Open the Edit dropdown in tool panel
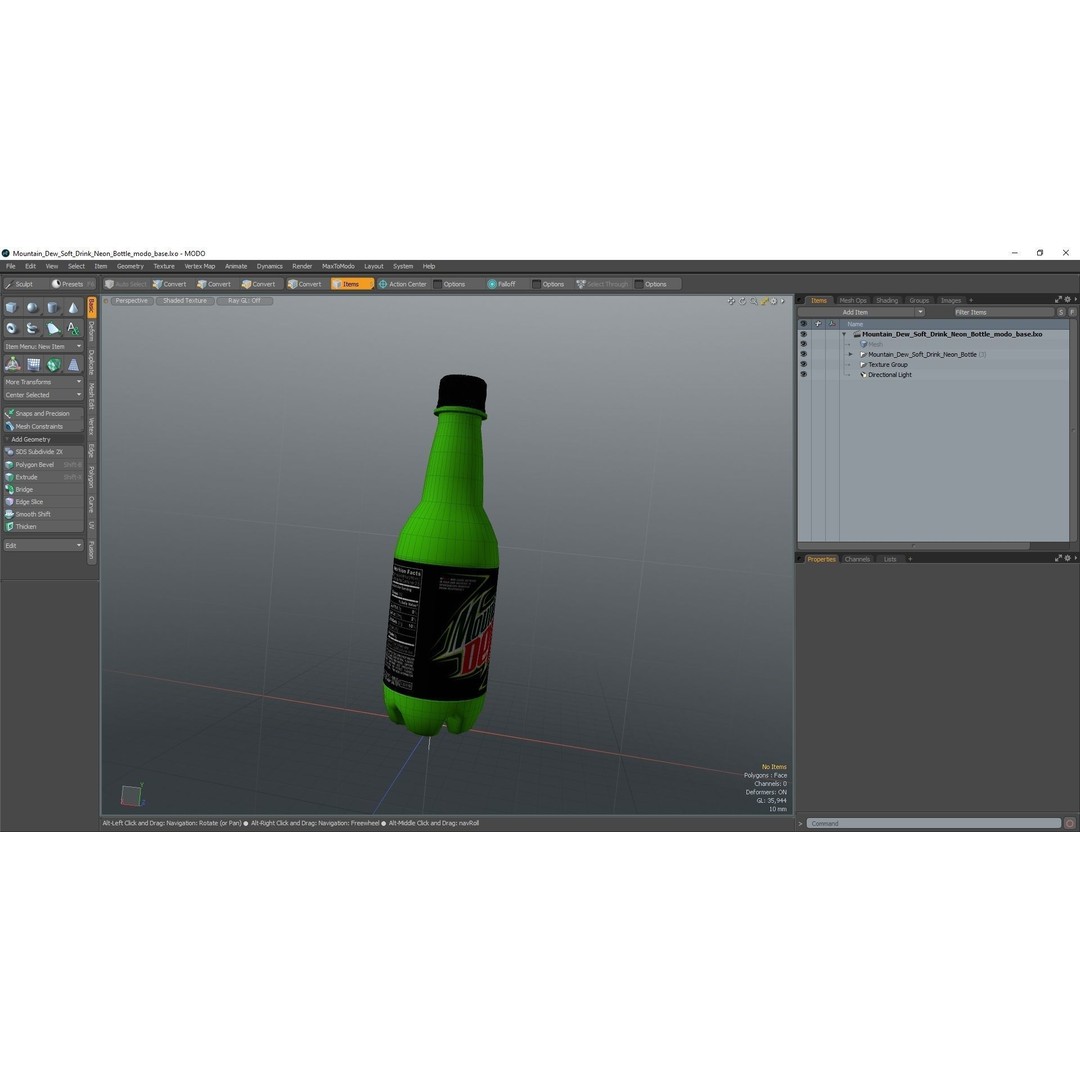Screen dimensions: 1080x1080 pyautogui.click(x=43, y=546)
